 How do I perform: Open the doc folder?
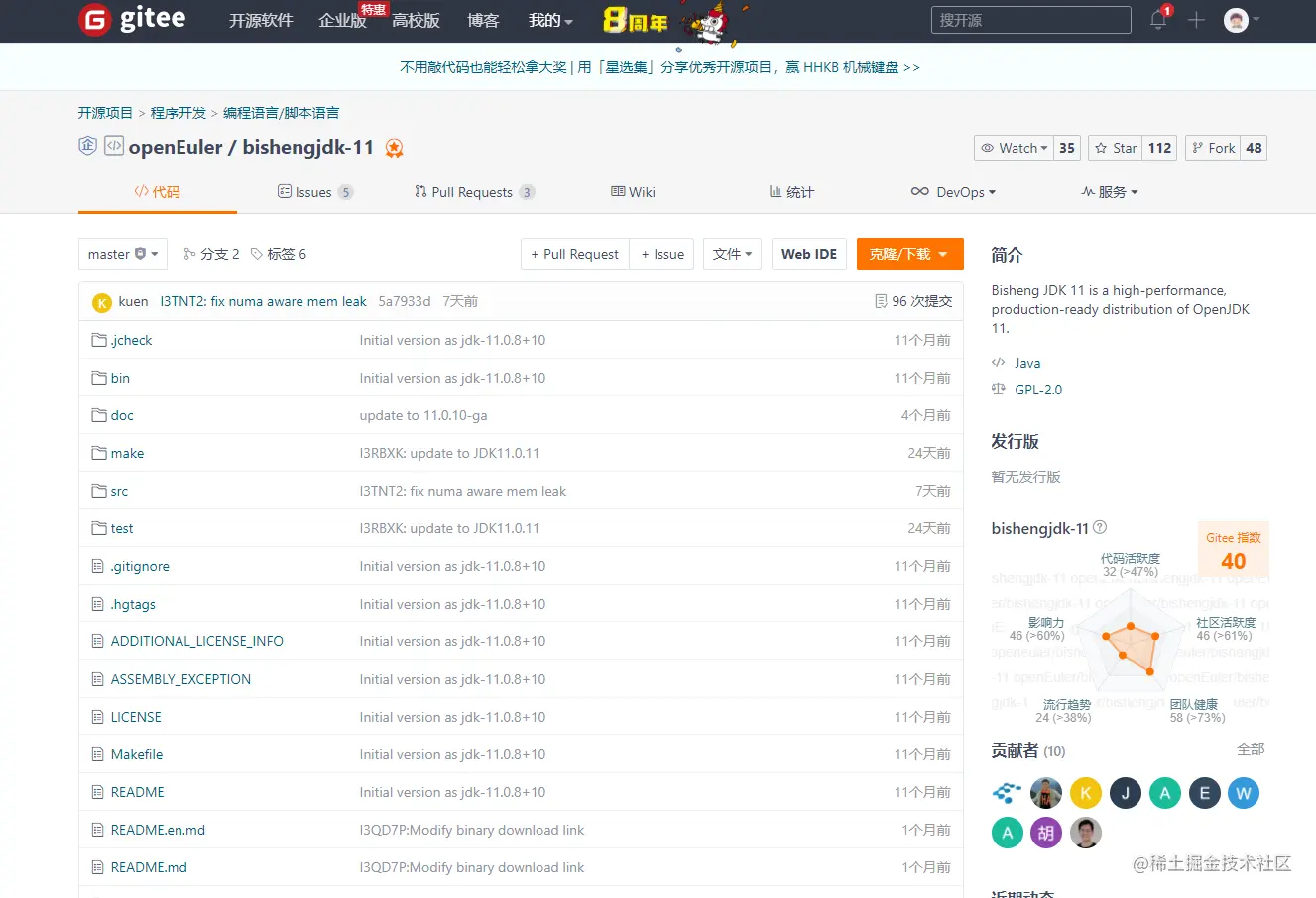pos(122,415)
